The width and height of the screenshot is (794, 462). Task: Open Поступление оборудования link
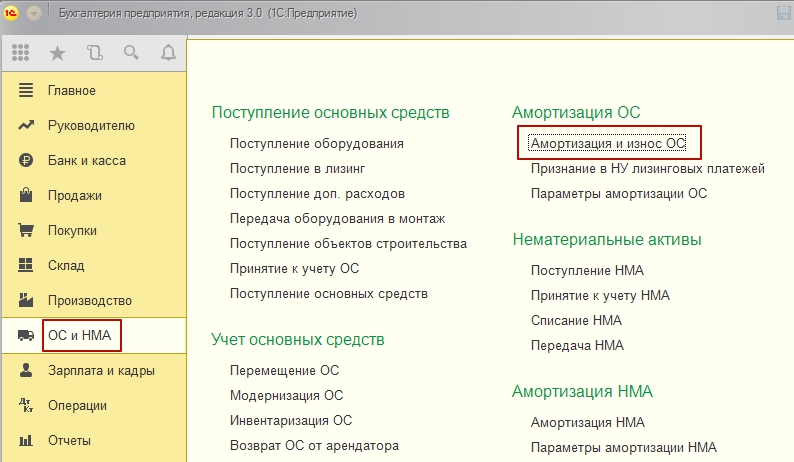pos(317,144)
